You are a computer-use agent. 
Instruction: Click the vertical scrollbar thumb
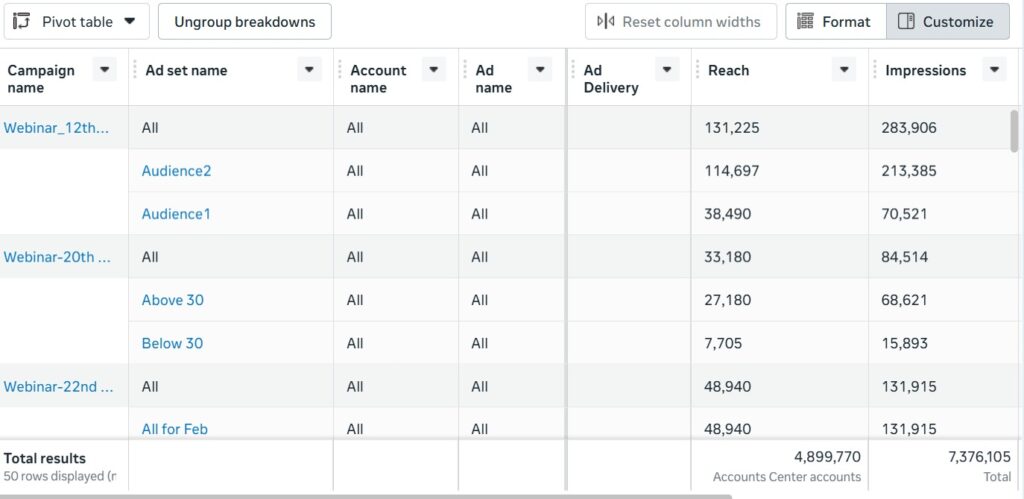tap(1015, 132)
